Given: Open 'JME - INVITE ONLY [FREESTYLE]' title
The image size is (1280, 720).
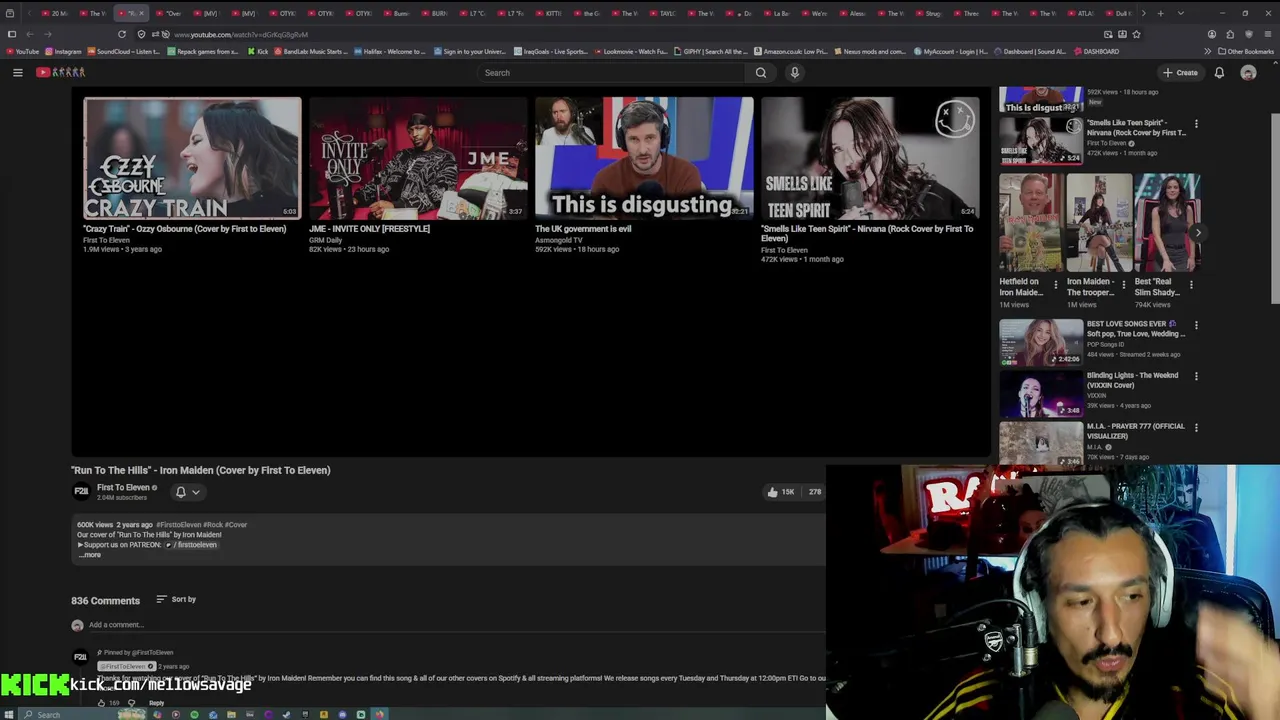Looking at the screenshot, I should tap(369, 229).
